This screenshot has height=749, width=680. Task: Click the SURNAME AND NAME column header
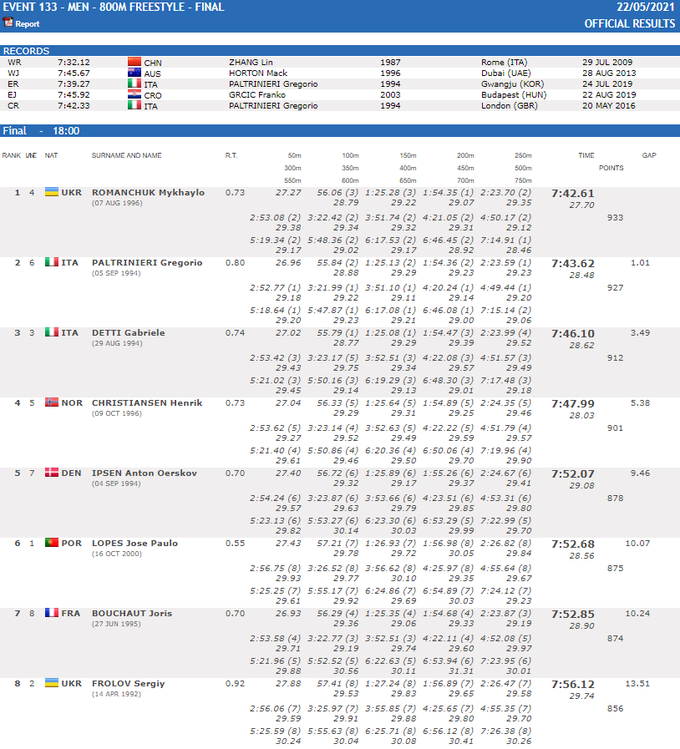(126, 156)
